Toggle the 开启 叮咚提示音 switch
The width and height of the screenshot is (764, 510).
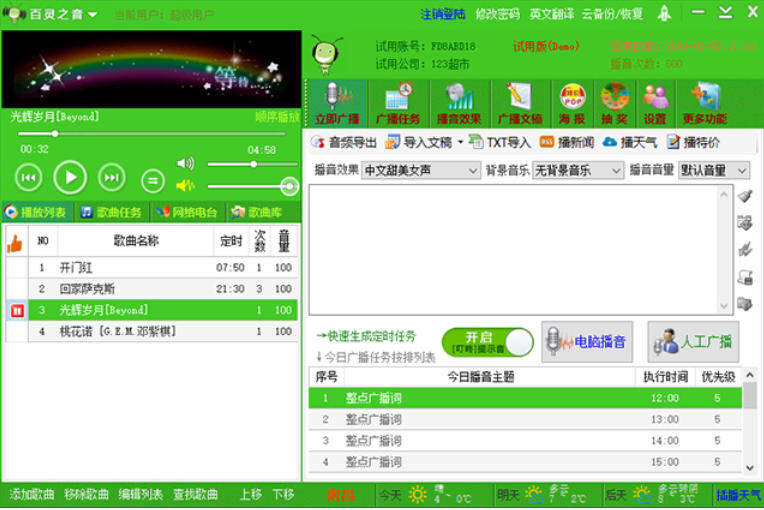click(487, 342)
